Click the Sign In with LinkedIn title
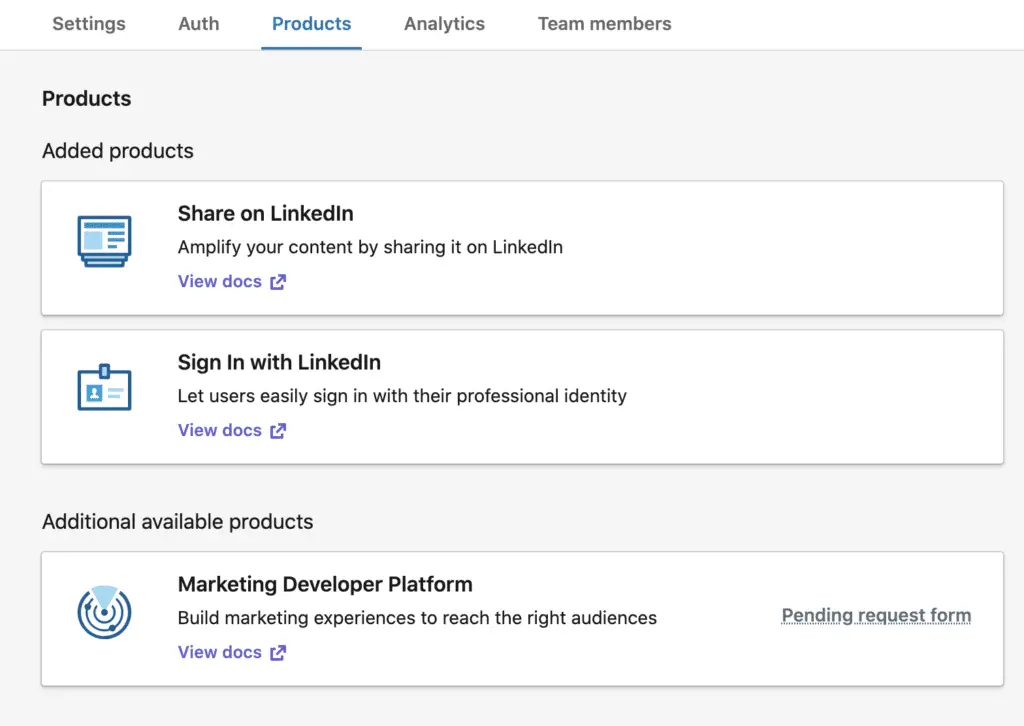The image size is (1024, 726). (280, 362)
